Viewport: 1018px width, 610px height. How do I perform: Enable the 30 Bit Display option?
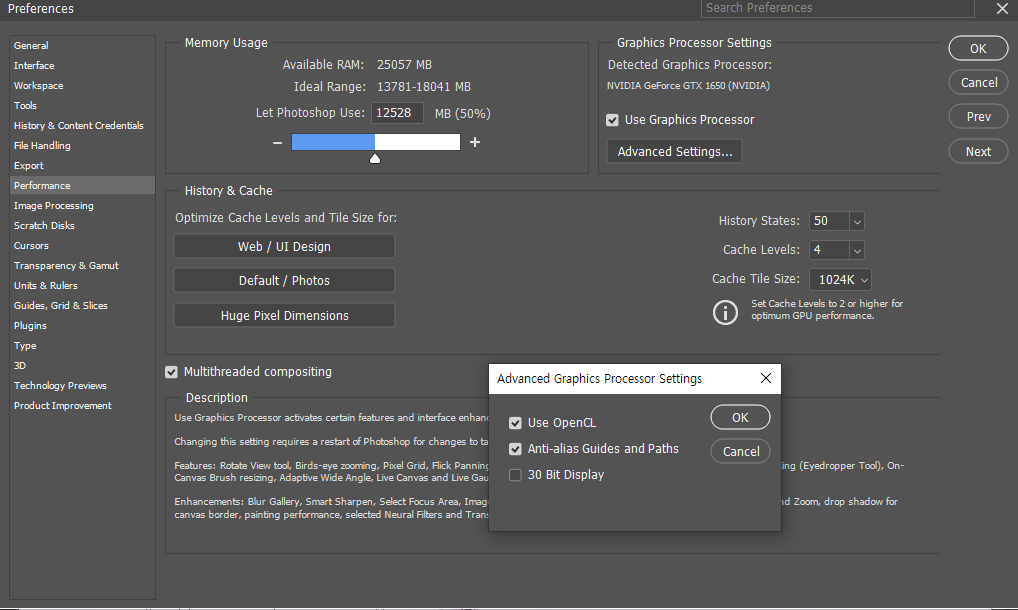515,475
